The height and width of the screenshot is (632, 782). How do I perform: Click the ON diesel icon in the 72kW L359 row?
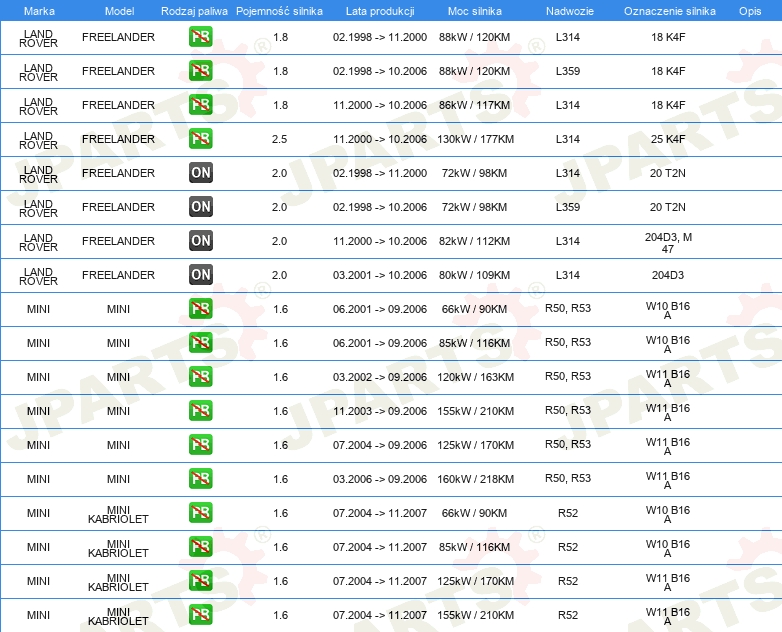tap(200, 207)
